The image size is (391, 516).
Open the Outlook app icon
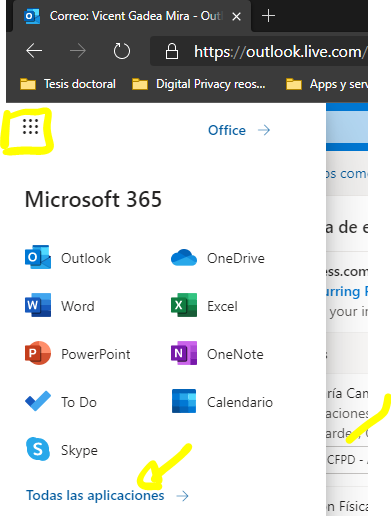(38, 257)
